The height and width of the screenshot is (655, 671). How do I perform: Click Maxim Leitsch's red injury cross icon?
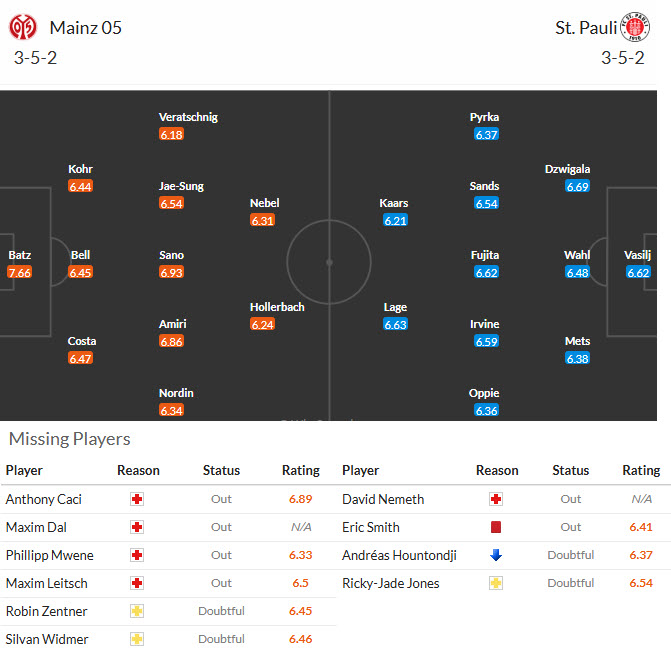pos(137,583)
